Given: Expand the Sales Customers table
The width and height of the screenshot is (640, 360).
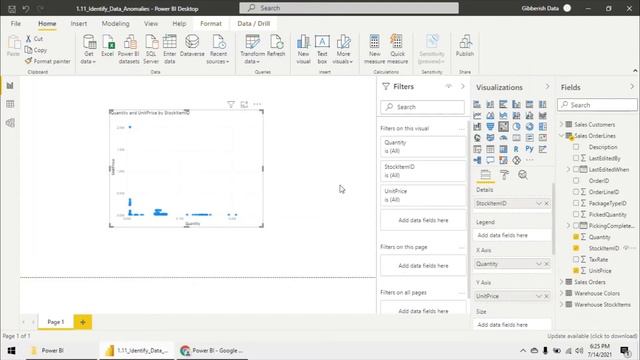Looking at the screenshot, I should (x=562, y=124).
